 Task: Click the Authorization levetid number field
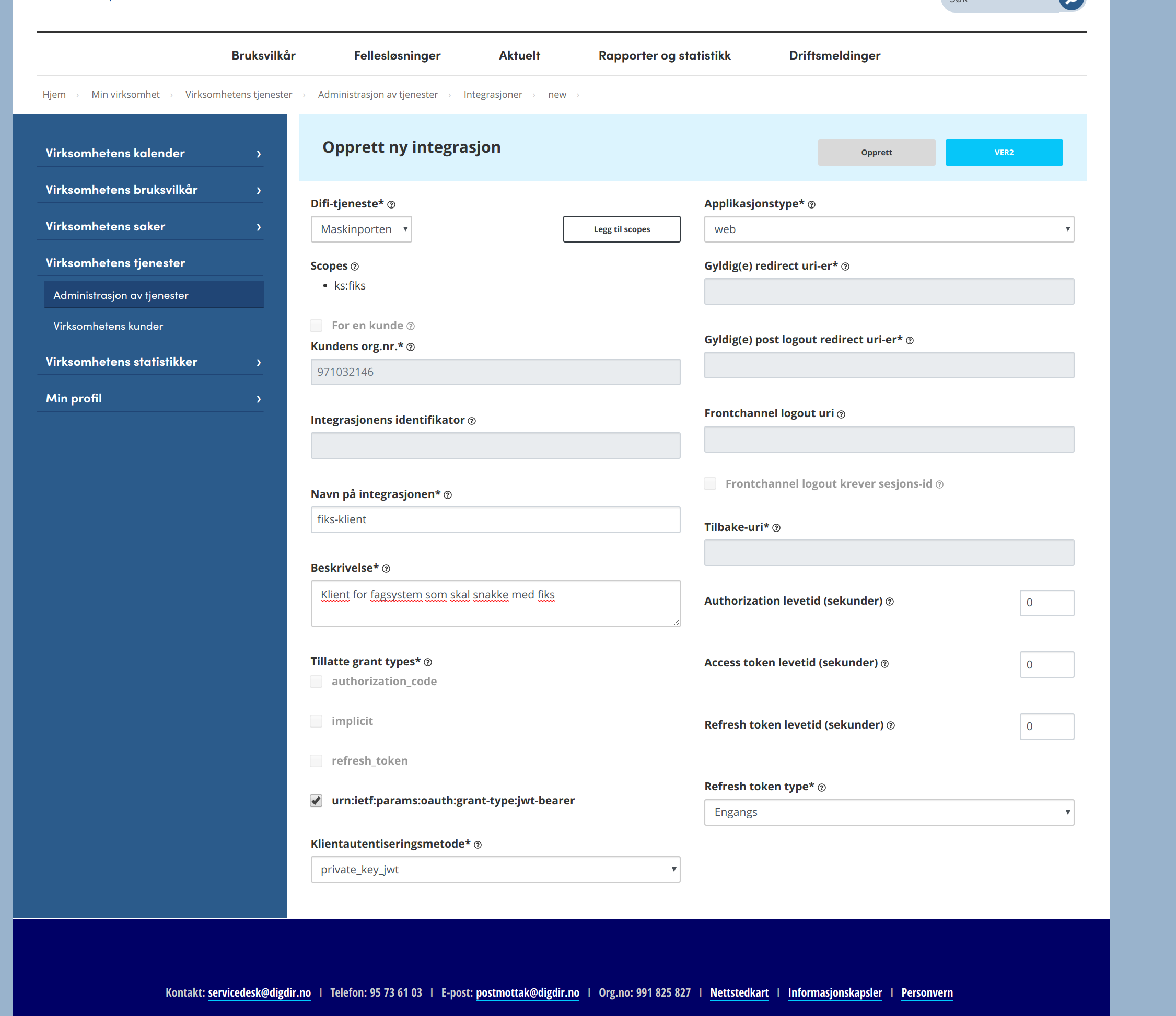click(1047, 603)
